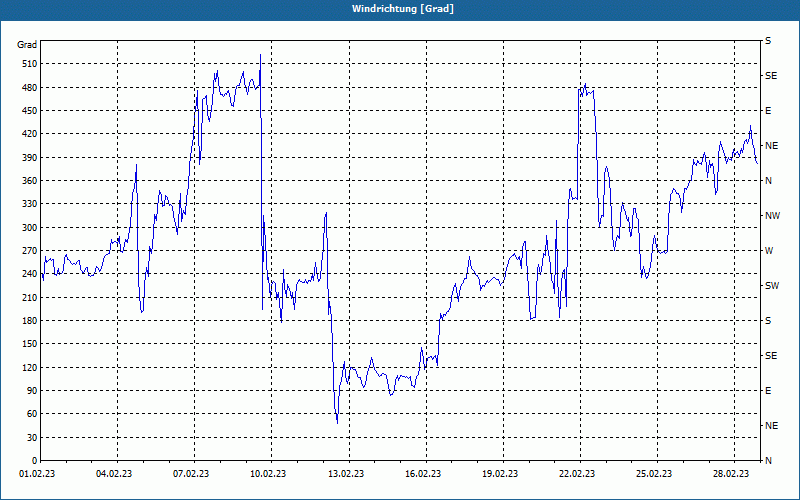This screenshot has width=800, height=500.
Task: Click the 10.02.23 date label
Action: tap(268, 474)
